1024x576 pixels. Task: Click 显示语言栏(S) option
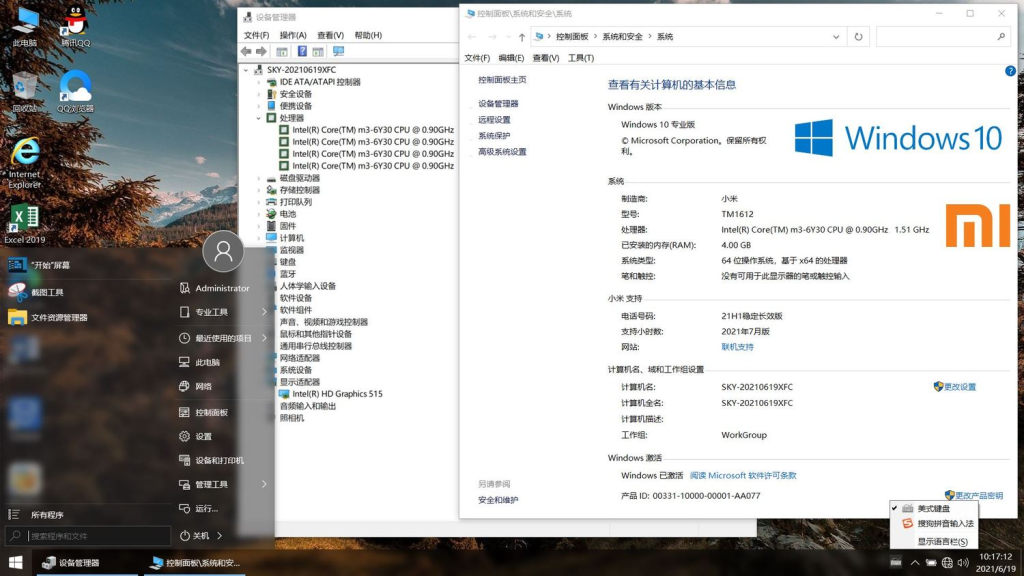pos(934,541)
